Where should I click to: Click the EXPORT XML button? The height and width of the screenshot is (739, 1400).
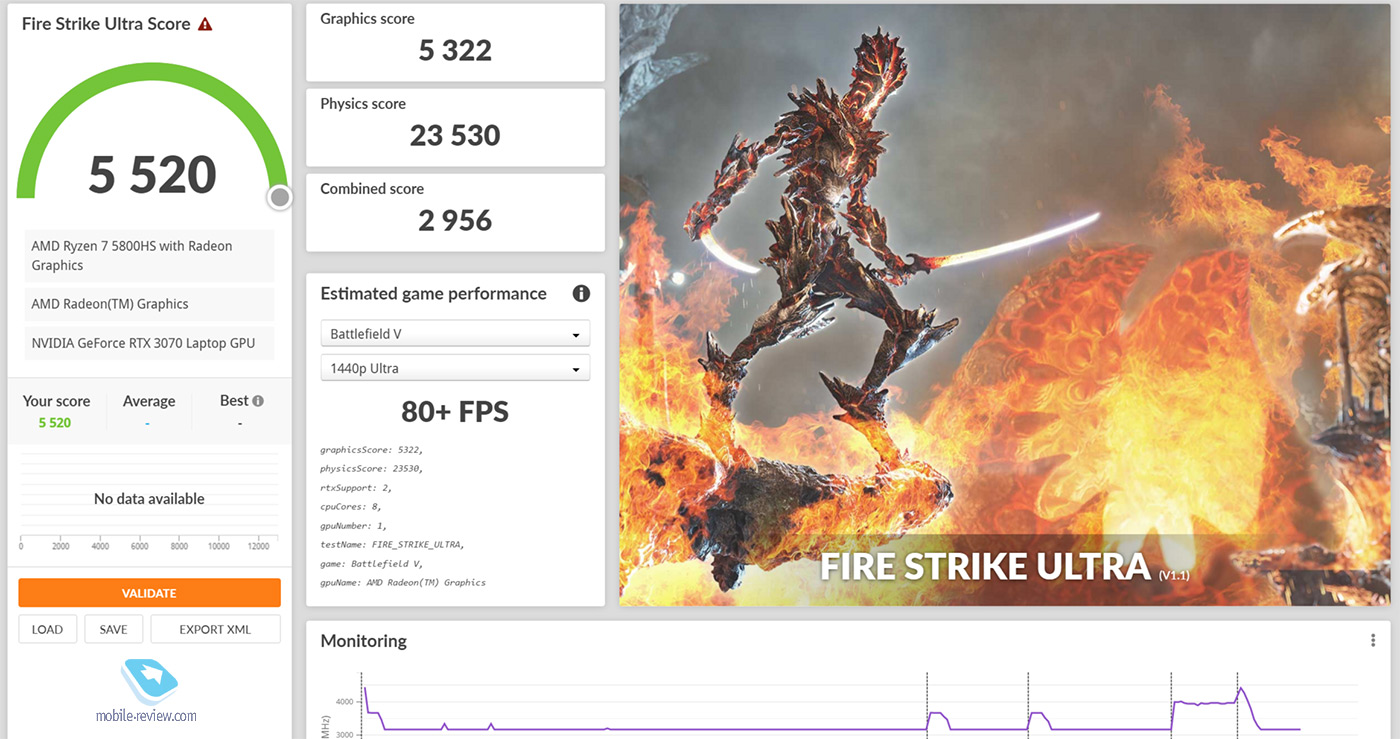215,629
